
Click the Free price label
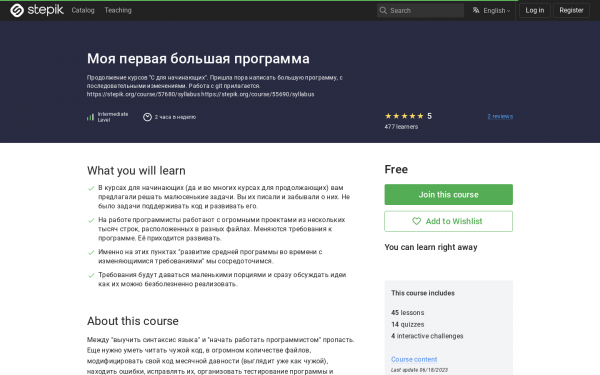pyautogui.click(x=396, y=170)
